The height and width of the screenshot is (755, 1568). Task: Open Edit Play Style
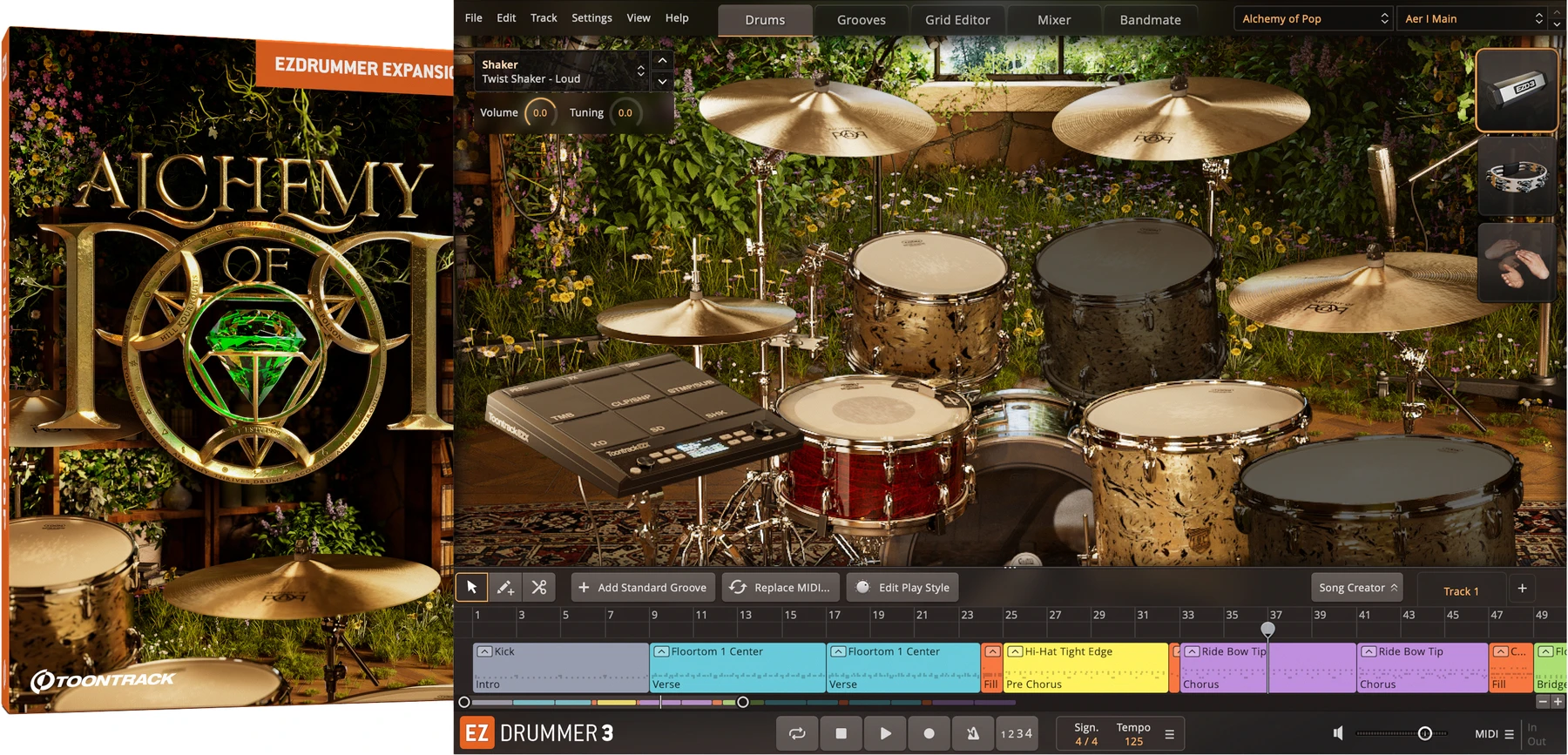[x=902, y=588]
